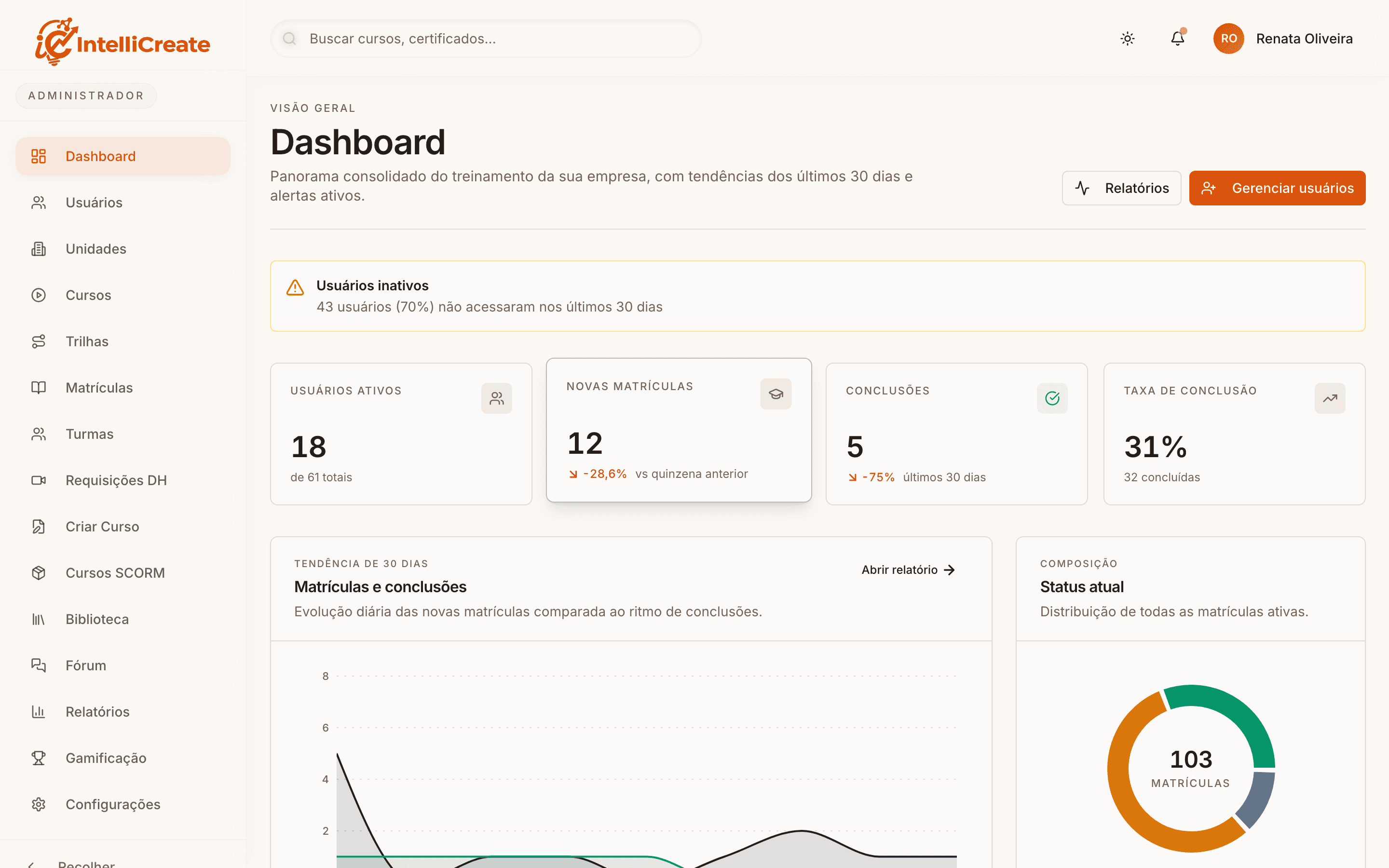Viewport: 1389px width, 868px height.
Task: Open Renata Oliveira user menu
Action: click(1283, 39)
